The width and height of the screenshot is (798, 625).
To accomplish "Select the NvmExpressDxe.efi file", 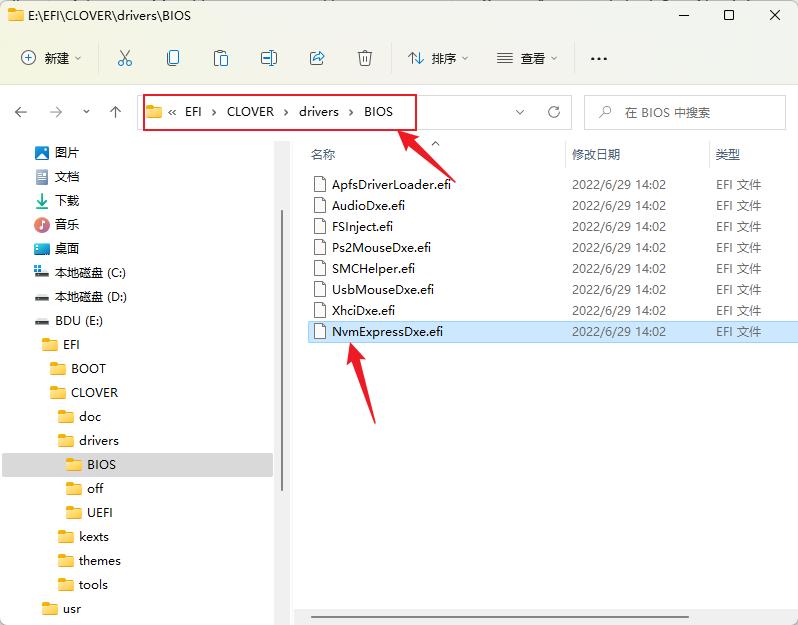I will pyautogui.click(x=387, y=332).
